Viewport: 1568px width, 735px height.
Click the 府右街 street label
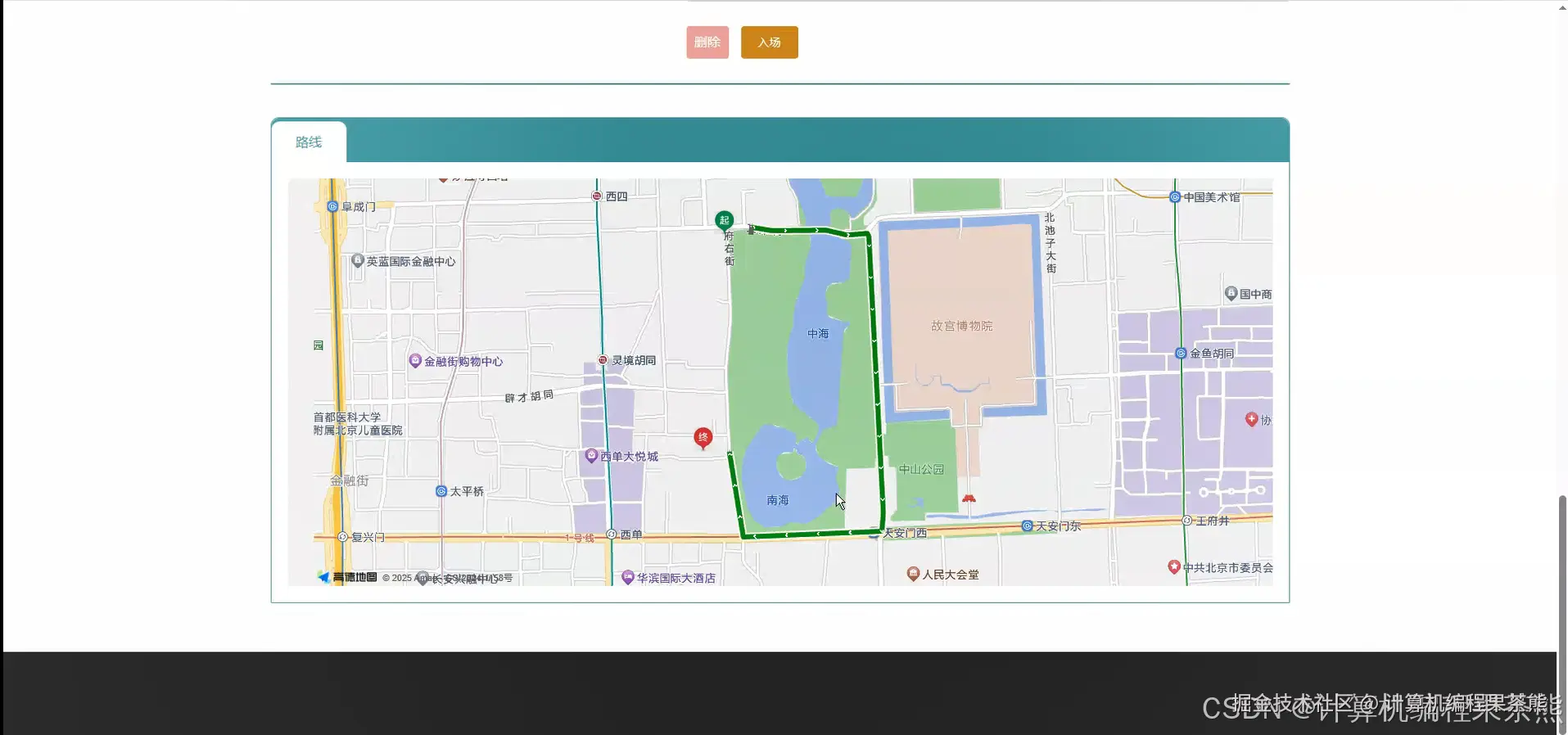[729, 249]
